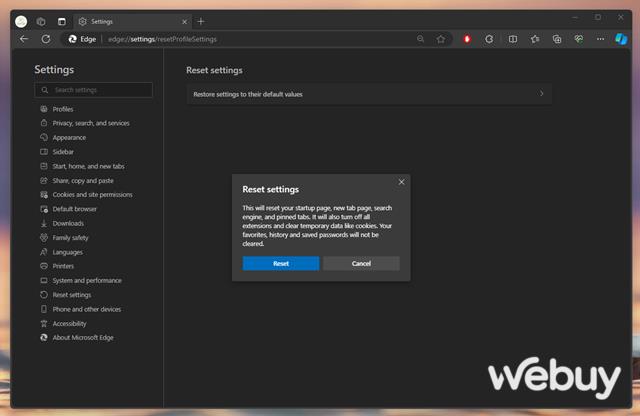Click the red extension icon
Viewport: 640px width, 416px height.
(x=467, y=39)
